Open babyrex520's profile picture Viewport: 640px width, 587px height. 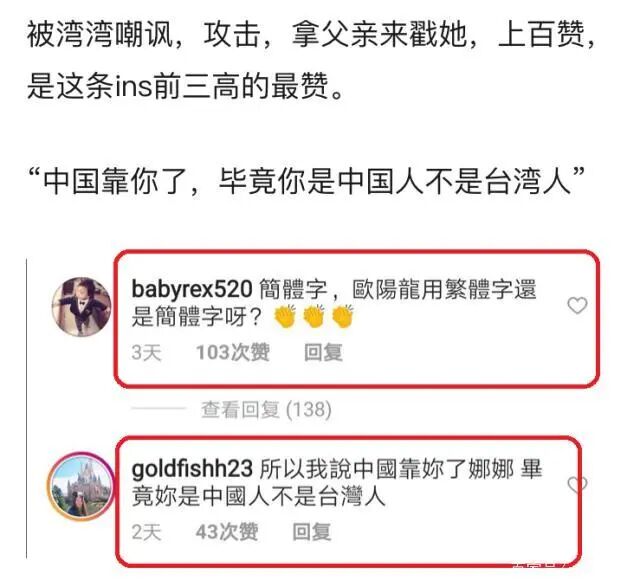point(82,307)
